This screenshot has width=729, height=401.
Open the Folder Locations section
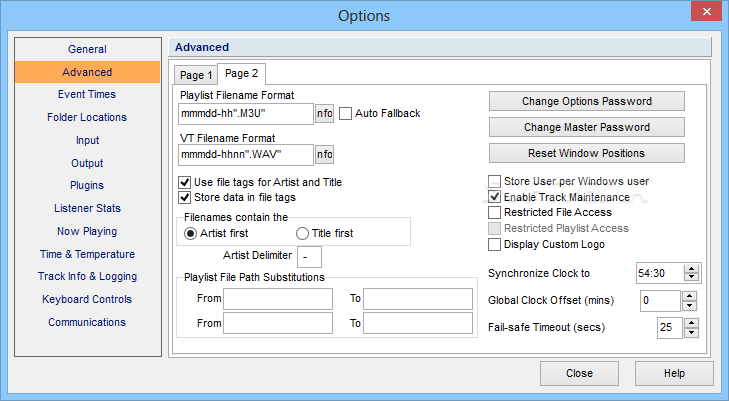pyautogui.click(x=87, y=117)
